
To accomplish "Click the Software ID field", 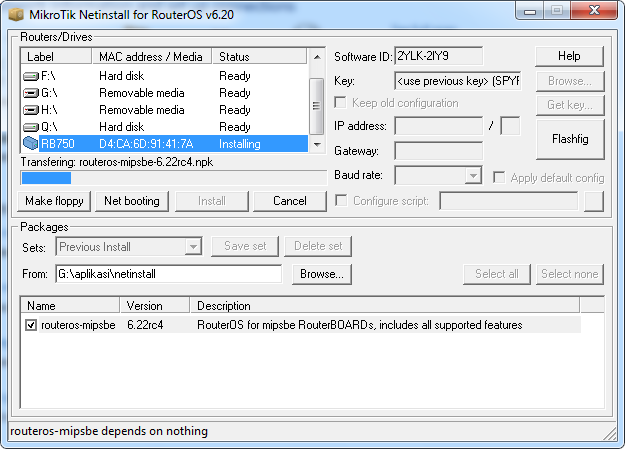I will point(438,56).
